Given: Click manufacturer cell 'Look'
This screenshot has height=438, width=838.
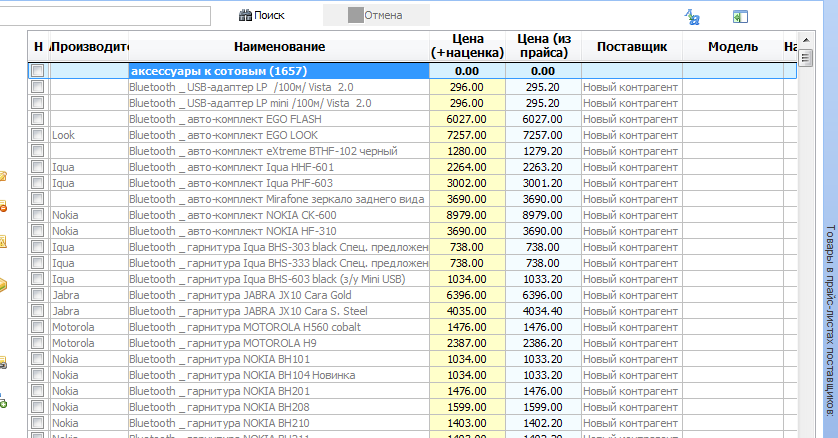Looking at the screenshot, I should pyautogui.click(x=89, y=135).
